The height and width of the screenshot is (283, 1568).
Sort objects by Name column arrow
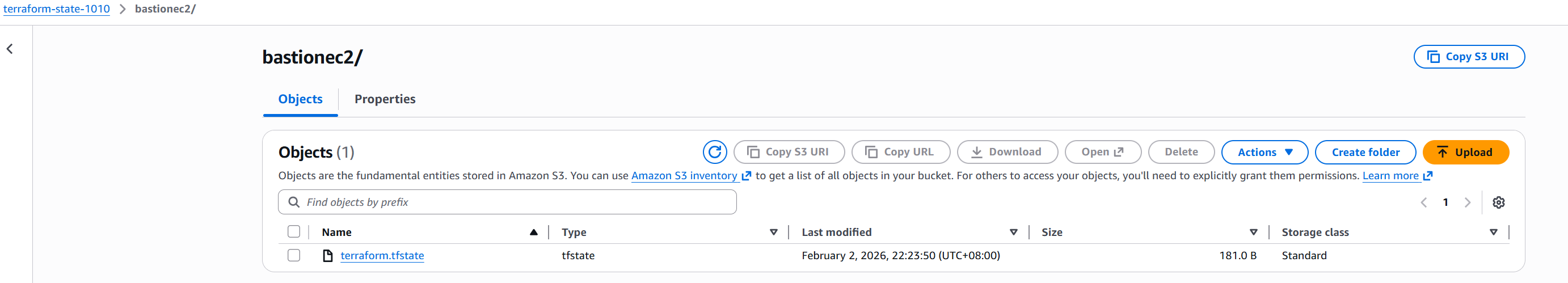[533, 233]
